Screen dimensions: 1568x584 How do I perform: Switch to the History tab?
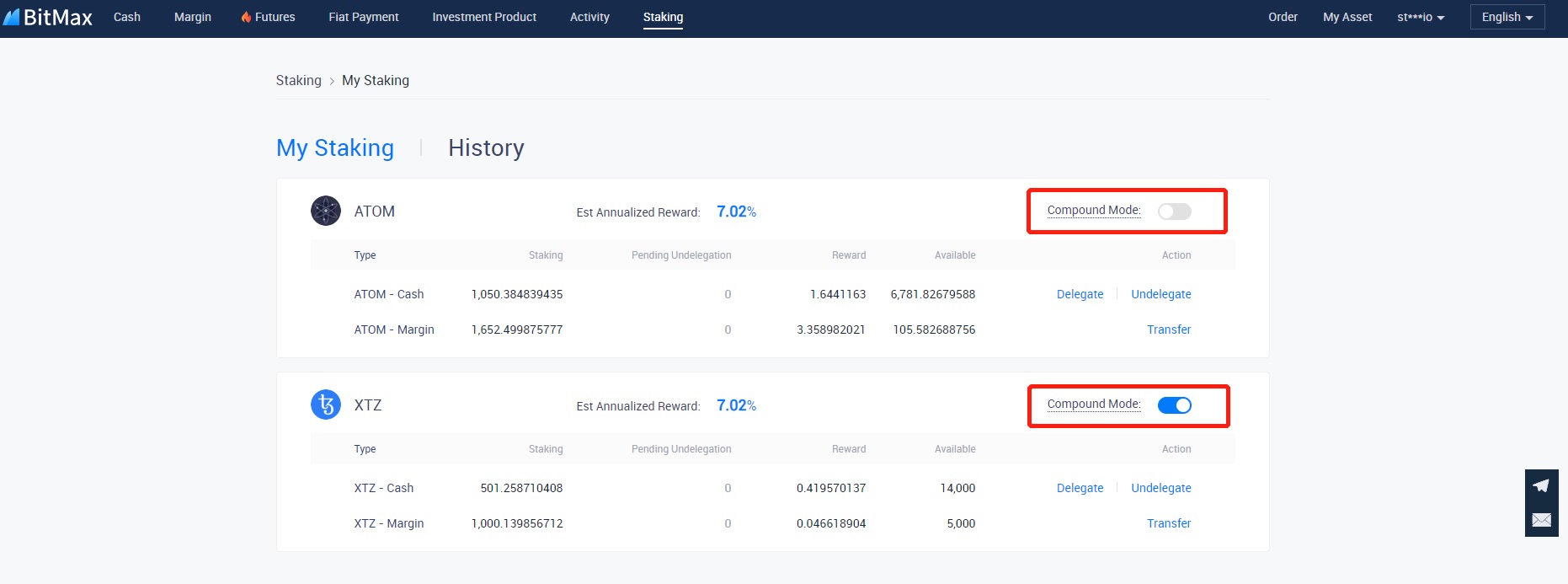click(x=486, y=148)
